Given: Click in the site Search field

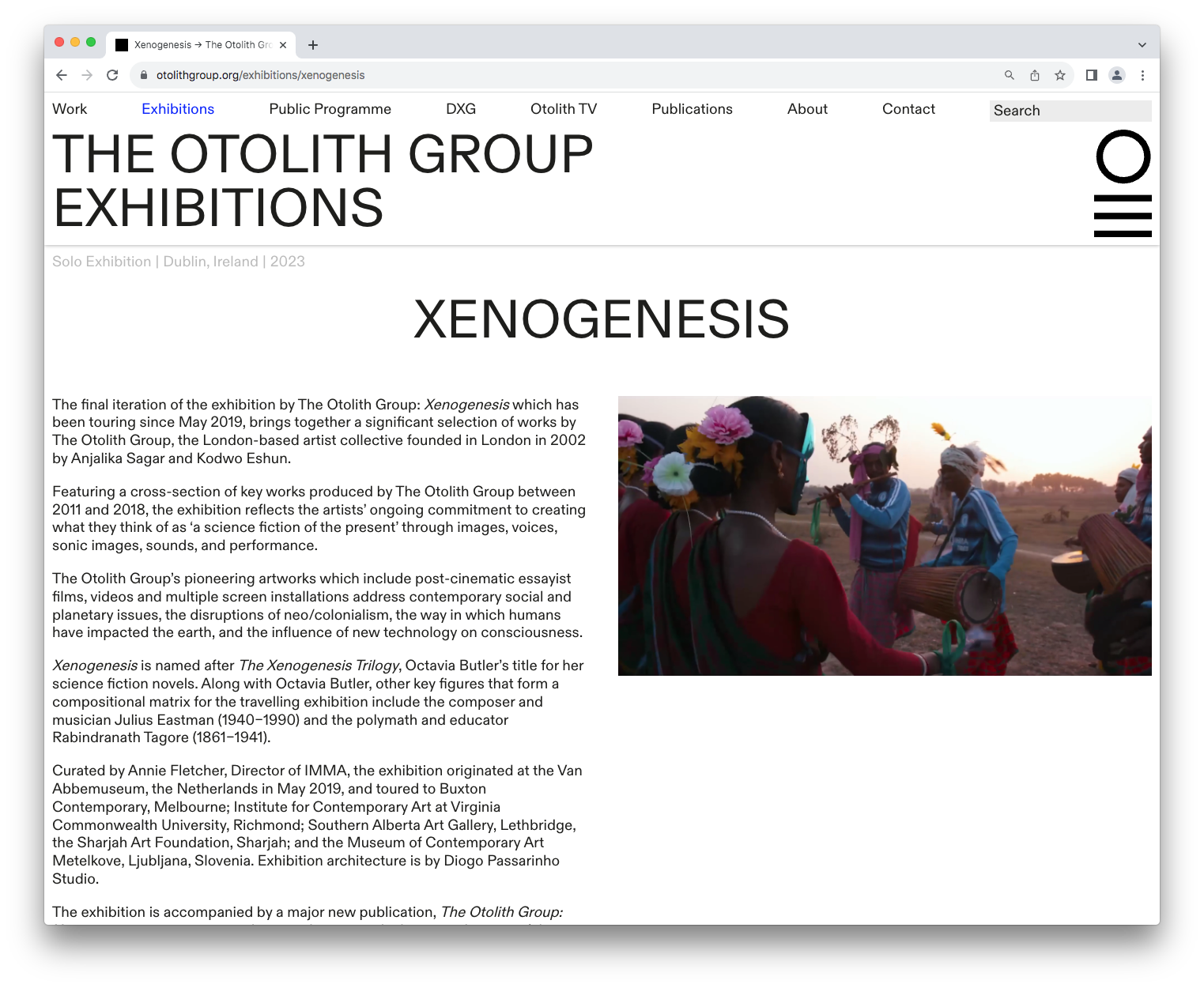Looking at the screenshot, I should tap(1070, 111).
